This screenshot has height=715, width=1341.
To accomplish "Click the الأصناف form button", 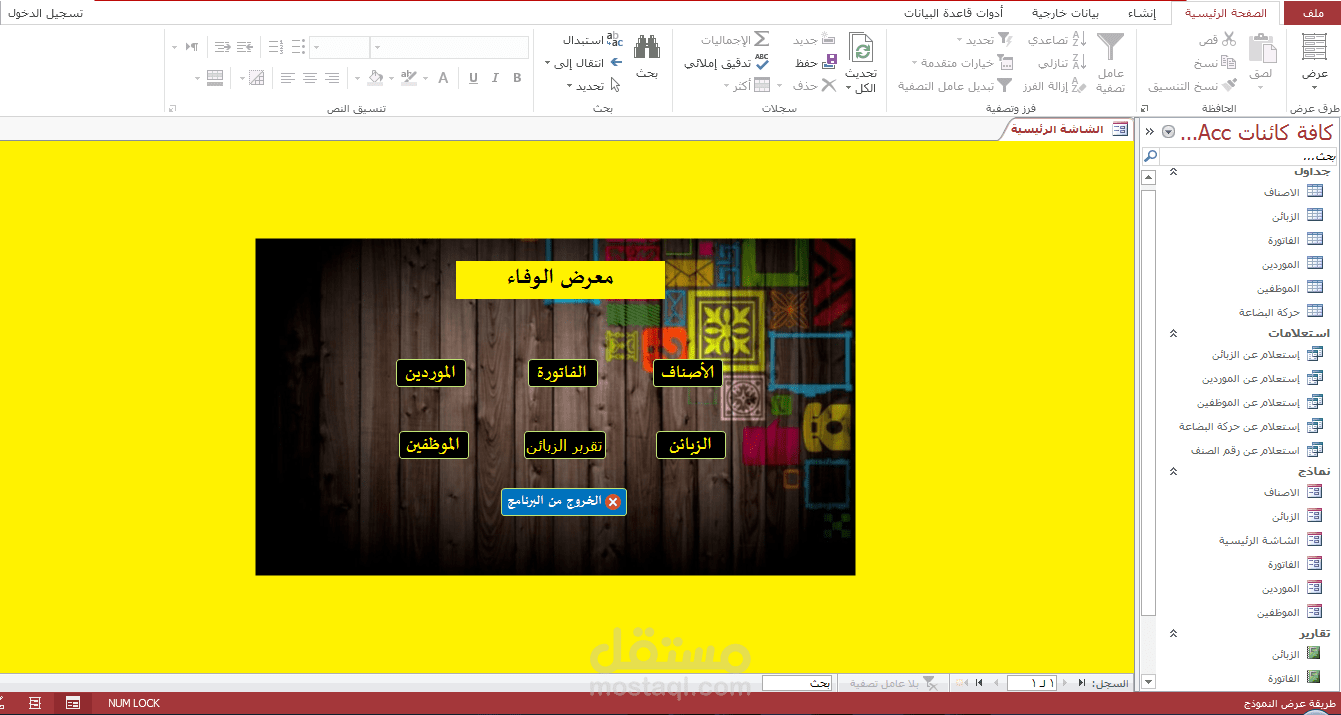I will [x=688, y=372].
